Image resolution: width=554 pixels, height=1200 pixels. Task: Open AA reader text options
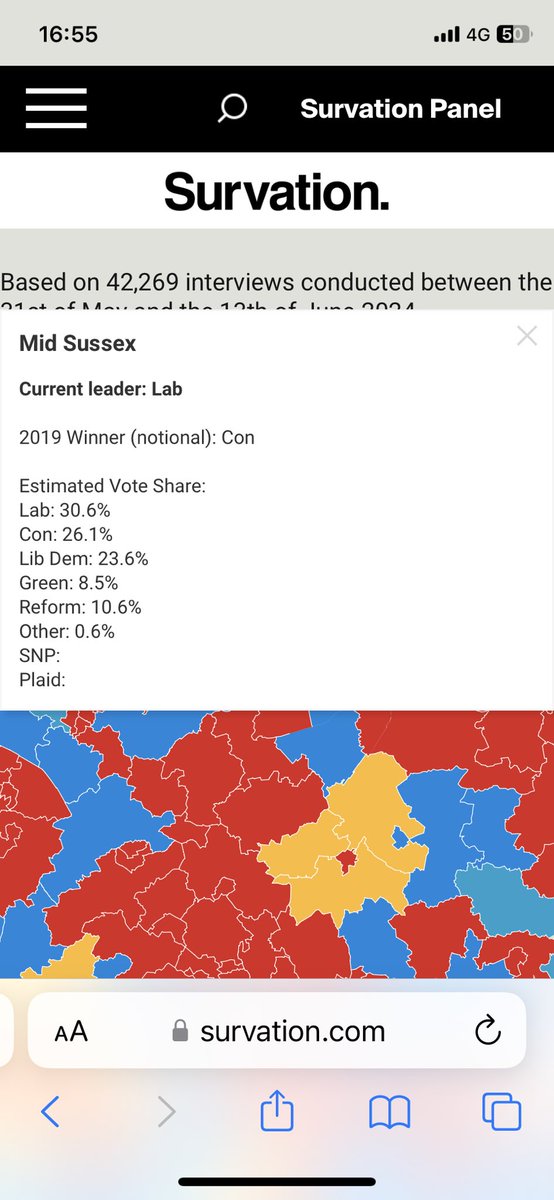click(x=71, y=1032)
